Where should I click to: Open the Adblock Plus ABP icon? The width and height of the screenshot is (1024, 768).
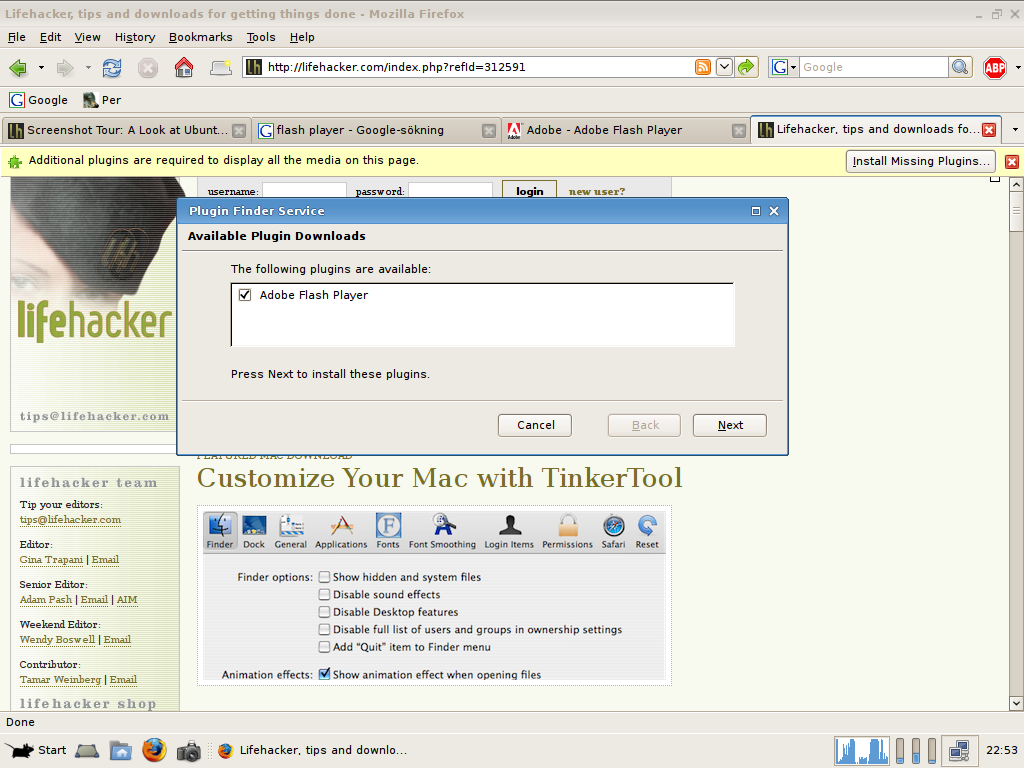pyautogui.click(x=995, y=67)
